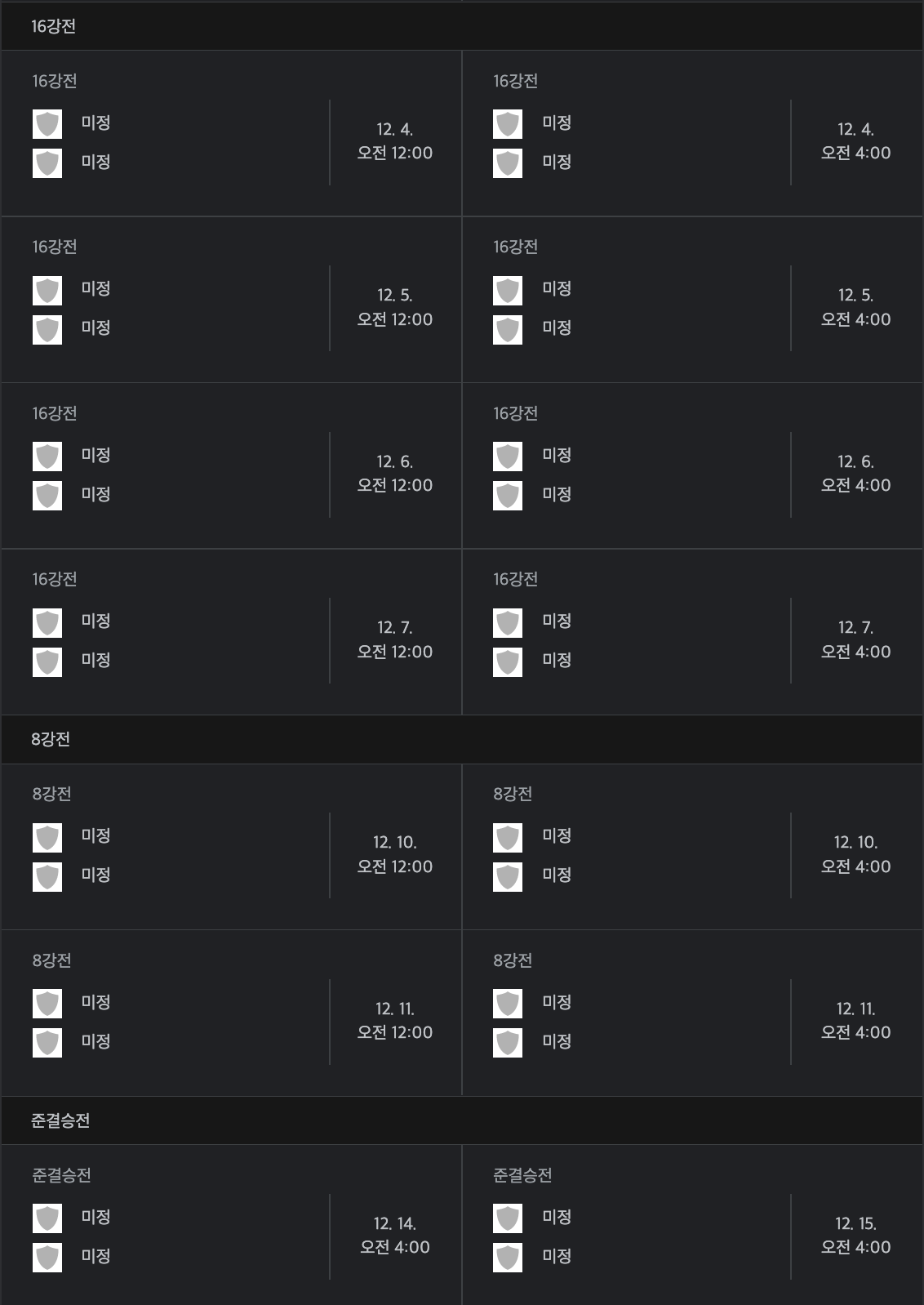Click bottom team shield in 12. 15. semifinal match

[508, 1258]
